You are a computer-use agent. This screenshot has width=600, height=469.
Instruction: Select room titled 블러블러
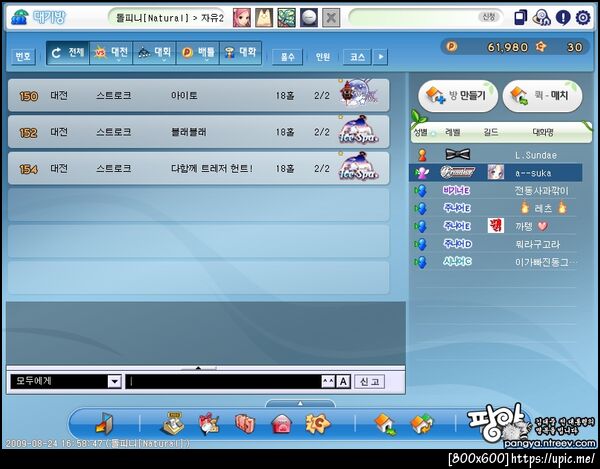pos(199,132)
